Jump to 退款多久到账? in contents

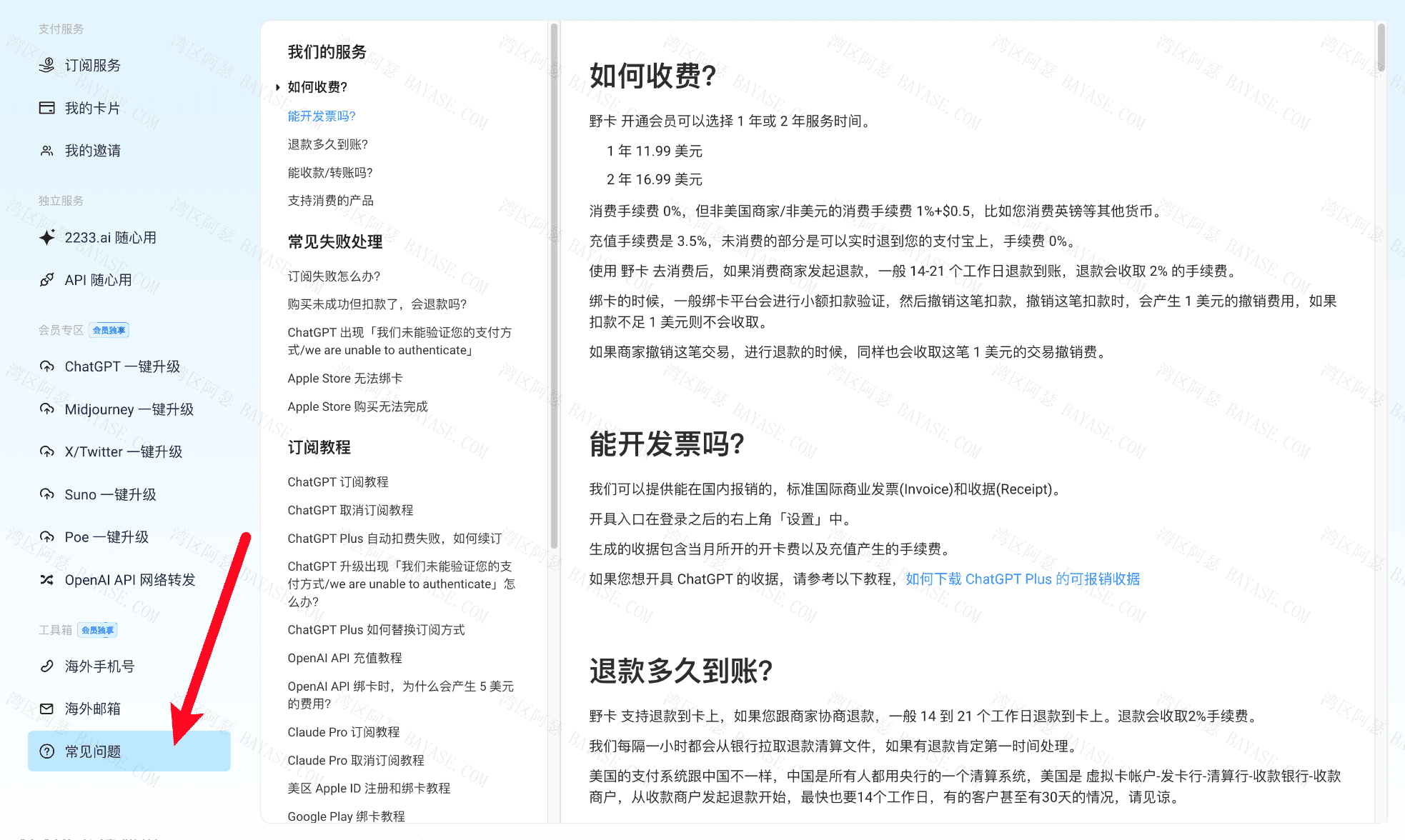328,144
